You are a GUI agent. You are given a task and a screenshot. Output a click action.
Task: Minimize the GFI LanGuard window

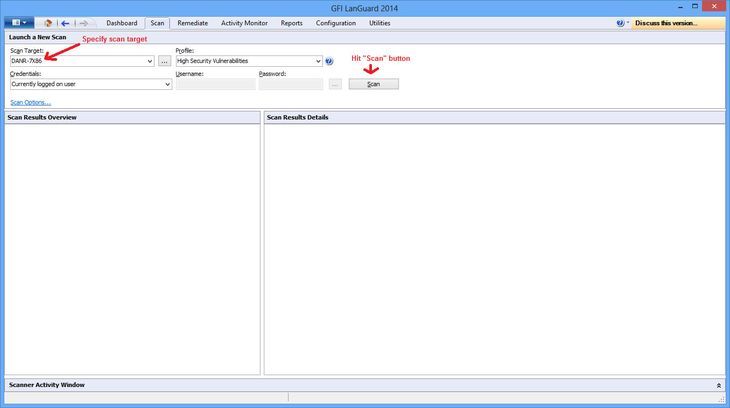coord(680,7)
